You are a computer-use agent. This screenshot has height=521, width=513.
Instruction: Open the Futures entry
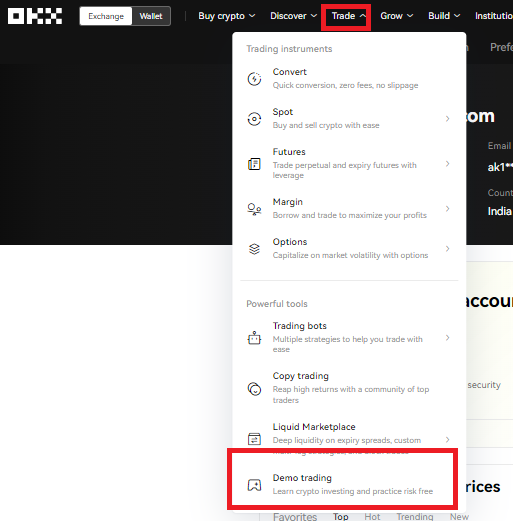pos(349,164)
